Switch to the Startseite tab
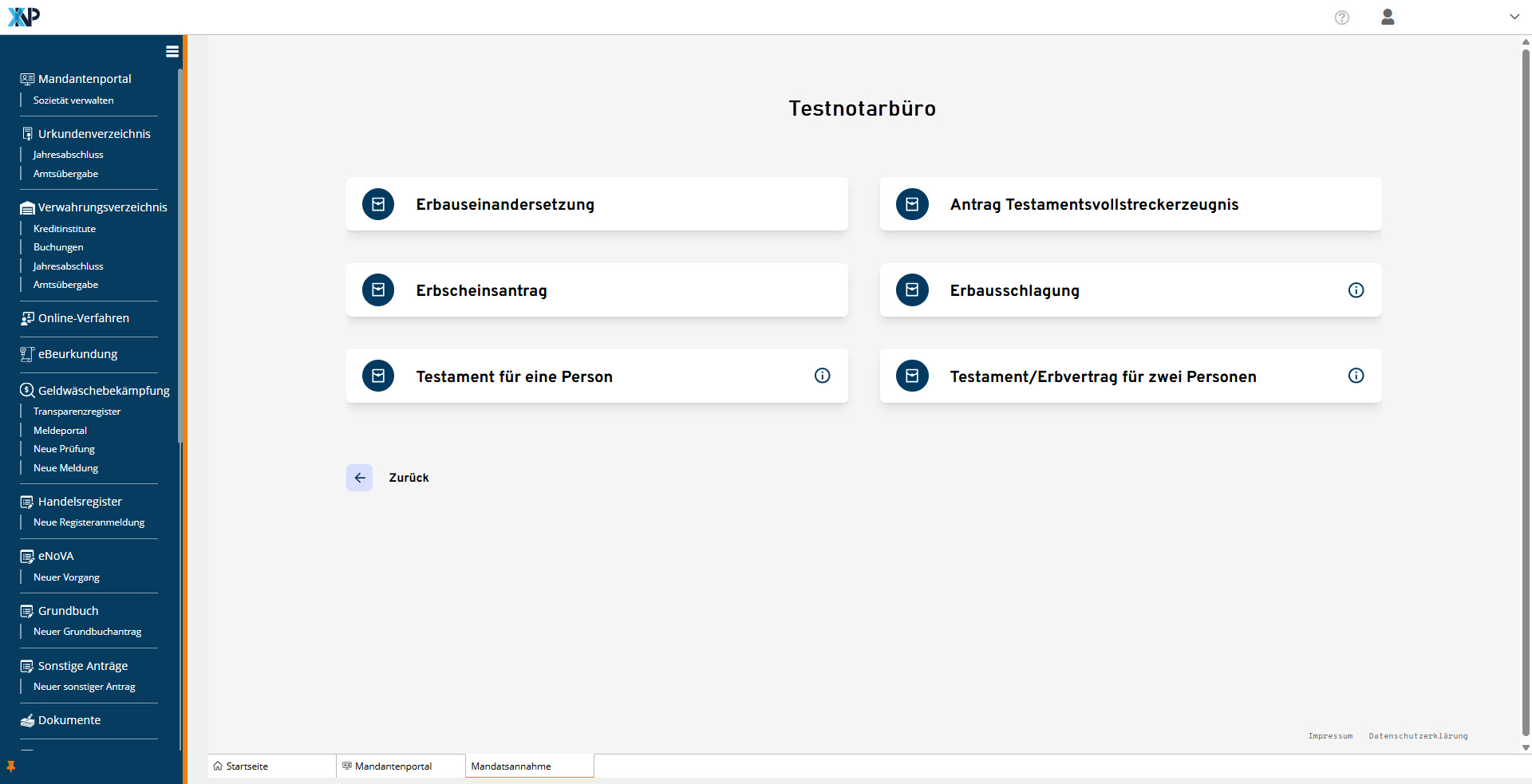 [247, 766]
